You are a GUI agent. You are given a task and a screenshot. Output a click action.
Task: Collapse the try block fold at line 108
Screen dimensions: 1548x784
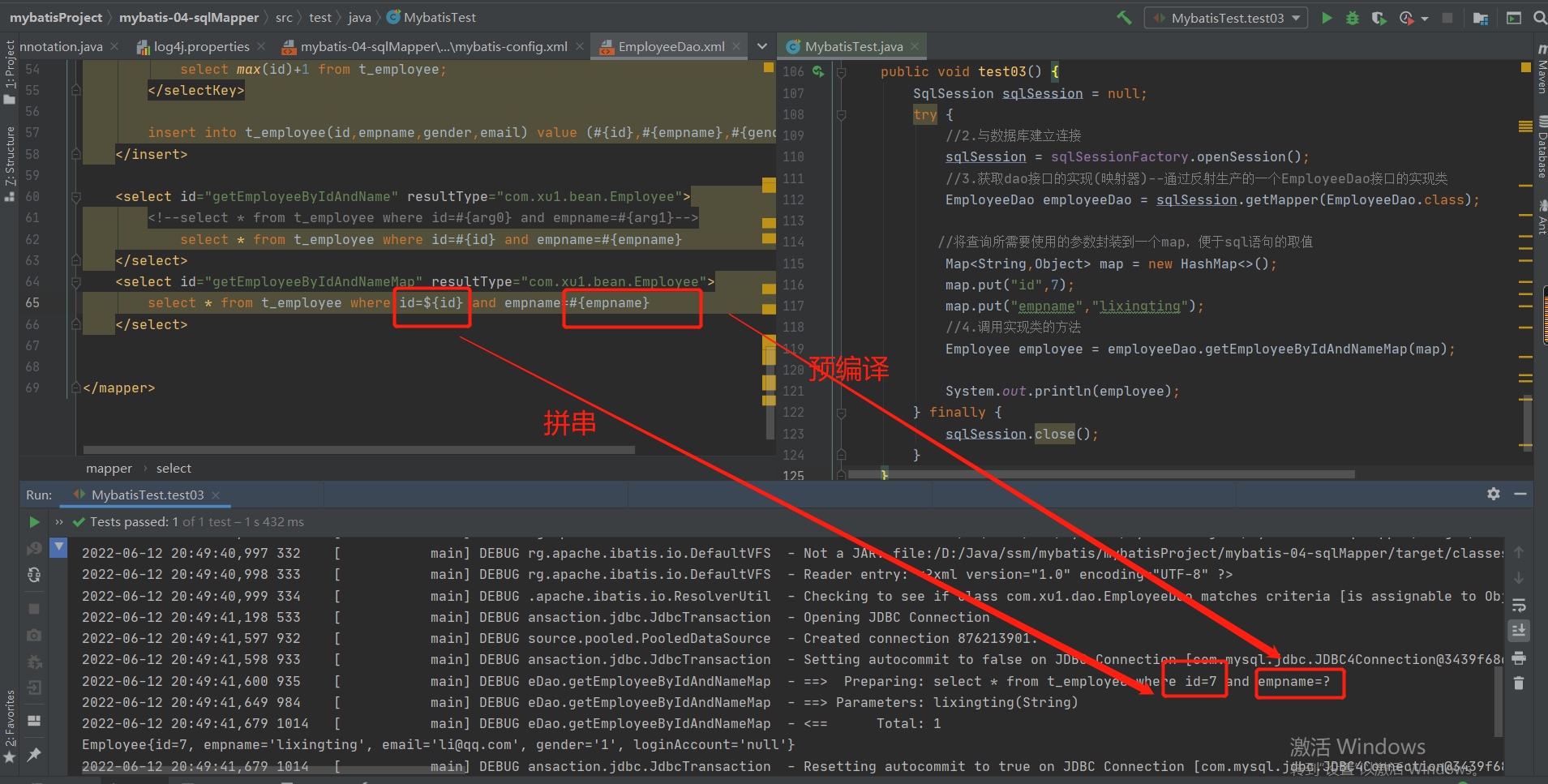point(841,114)
